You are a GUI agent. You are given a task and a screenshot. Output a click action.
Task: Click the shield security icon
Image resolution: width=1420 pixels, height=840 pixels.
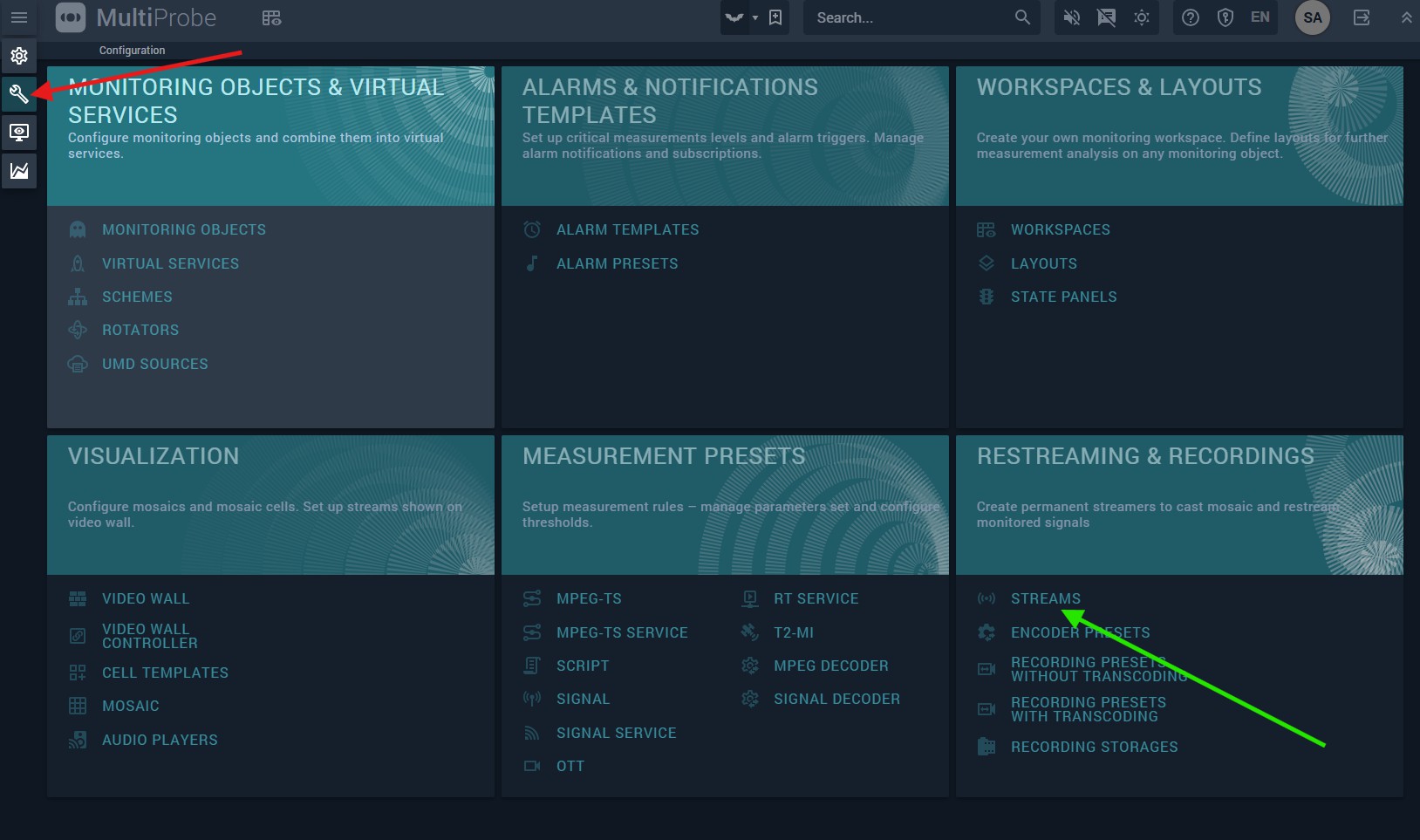pos(1225,17)
